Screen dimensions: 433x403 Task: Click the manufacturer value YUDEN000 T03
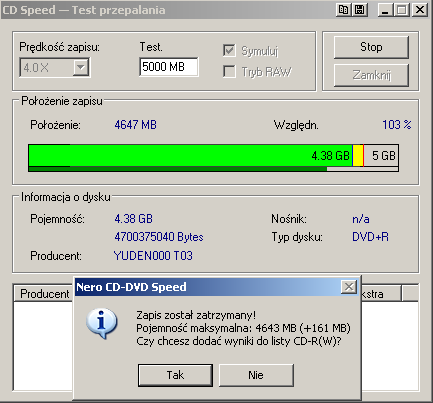click(x=153, y=256)
